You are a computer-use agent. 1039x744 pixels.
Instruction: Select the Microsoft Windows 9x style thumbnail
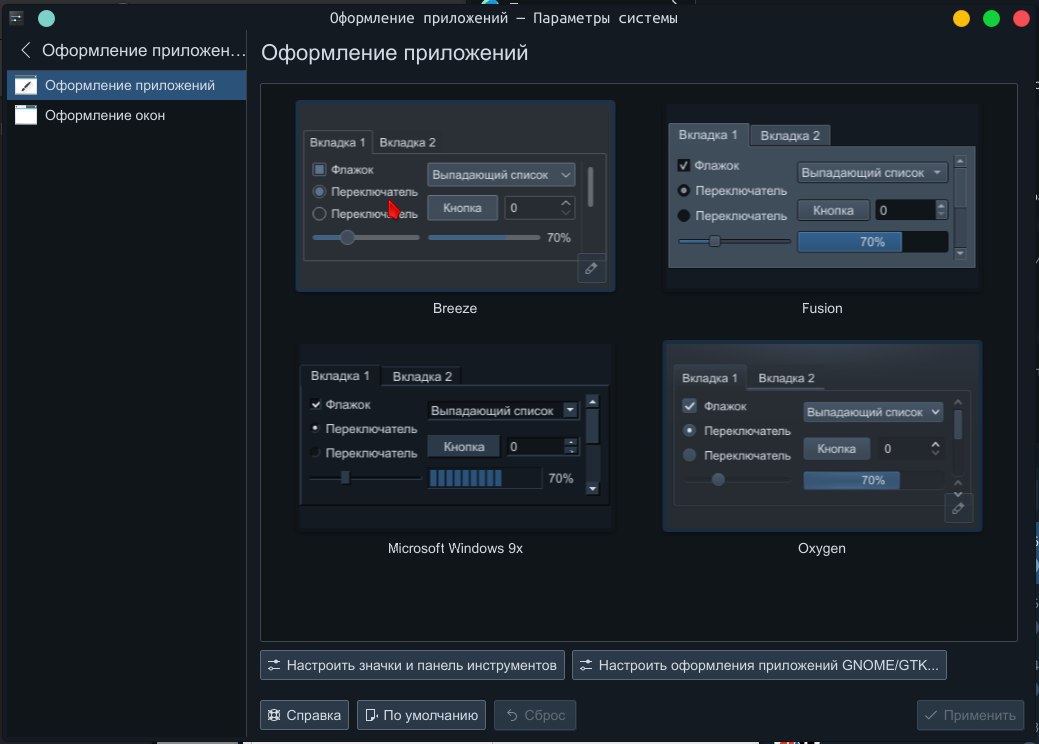coord(455,437)
